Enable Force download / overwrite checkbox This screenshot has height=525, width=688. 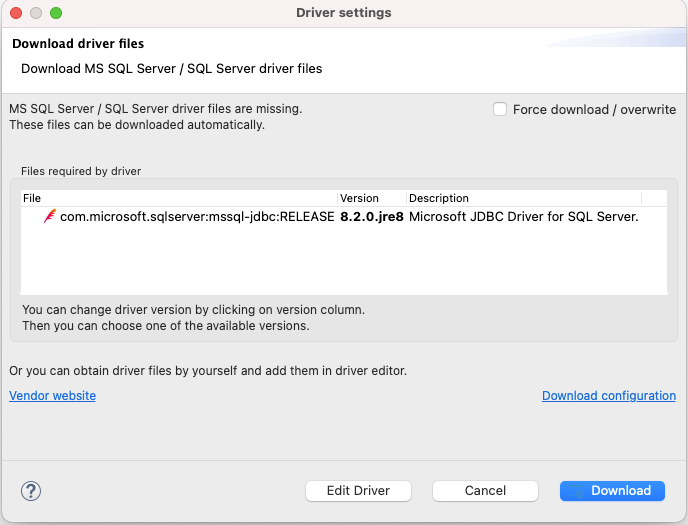click(x=500, y=109)
